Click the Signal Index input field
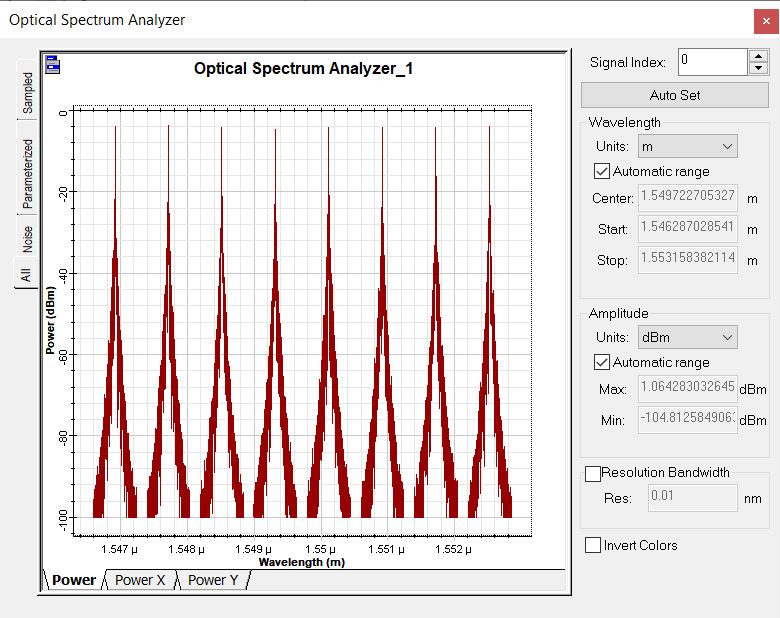Viewport: 780px width, 618px height. (712, 62)
